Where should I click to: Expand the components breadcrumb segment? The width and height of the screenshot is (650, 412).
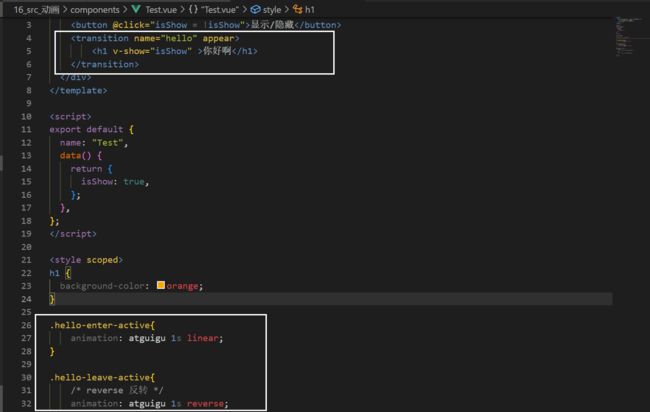coord(95,9)
